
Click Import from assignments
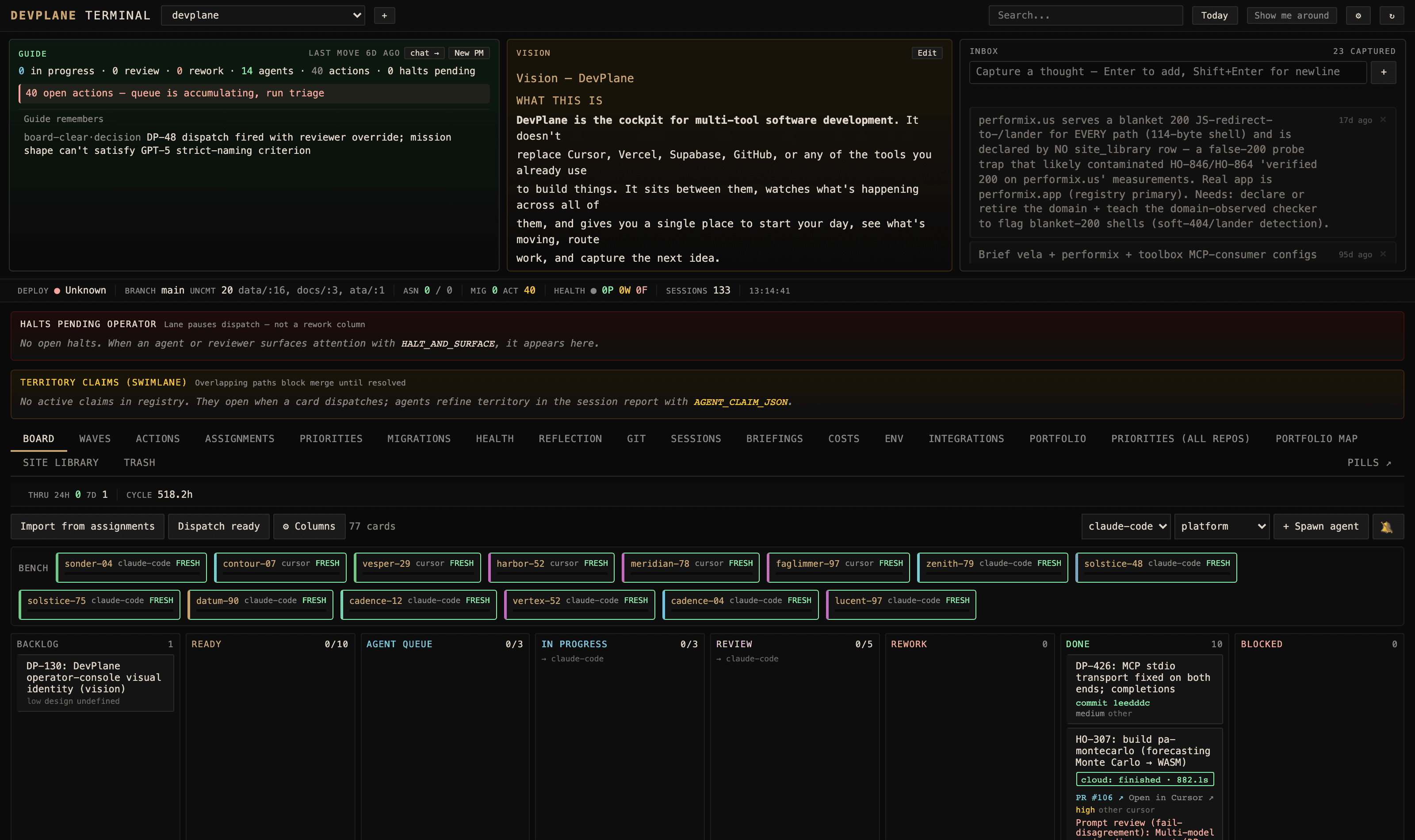(87, 527)
